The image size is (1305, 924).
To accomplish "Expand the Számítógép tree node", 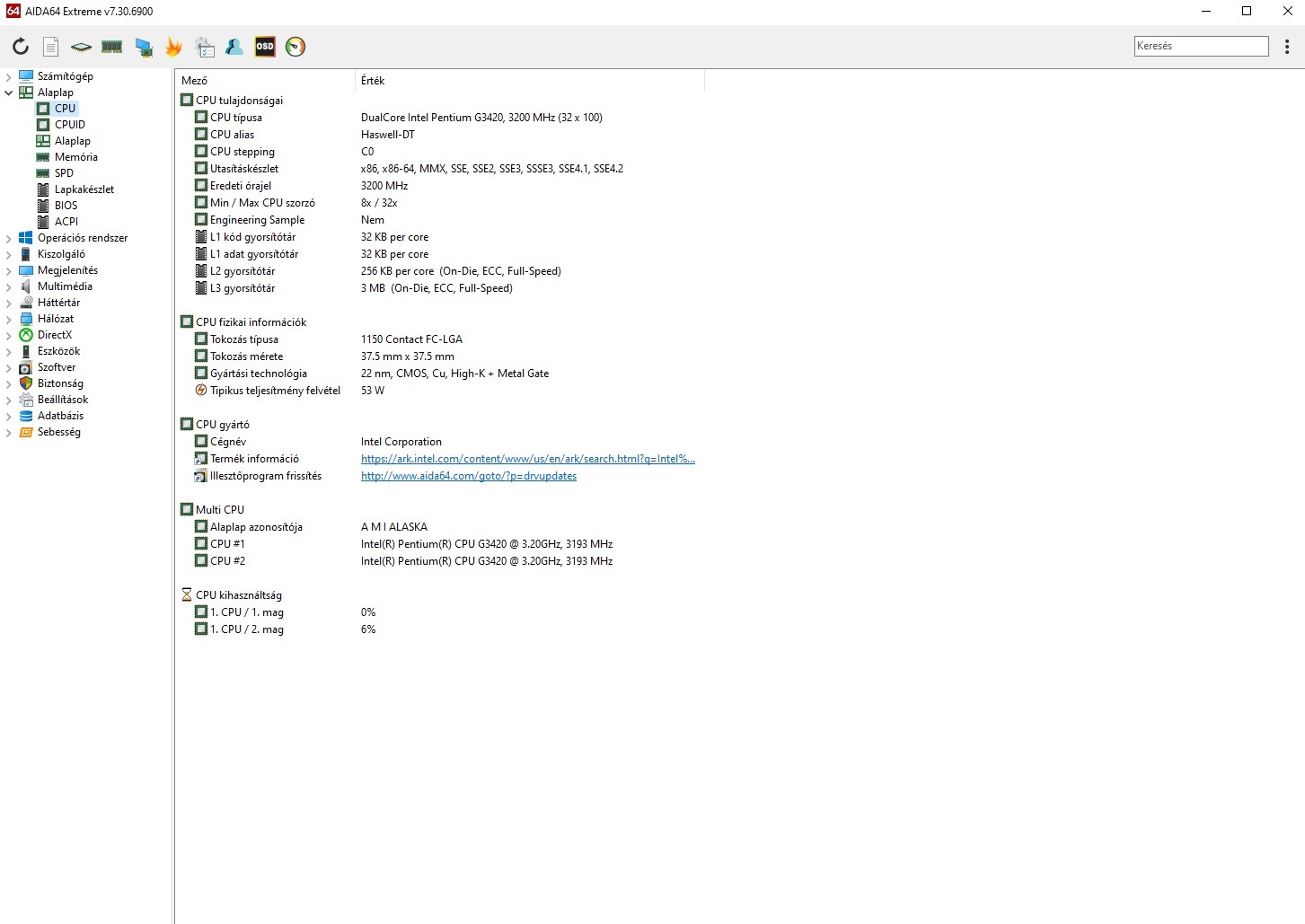I will click(9, 76).
